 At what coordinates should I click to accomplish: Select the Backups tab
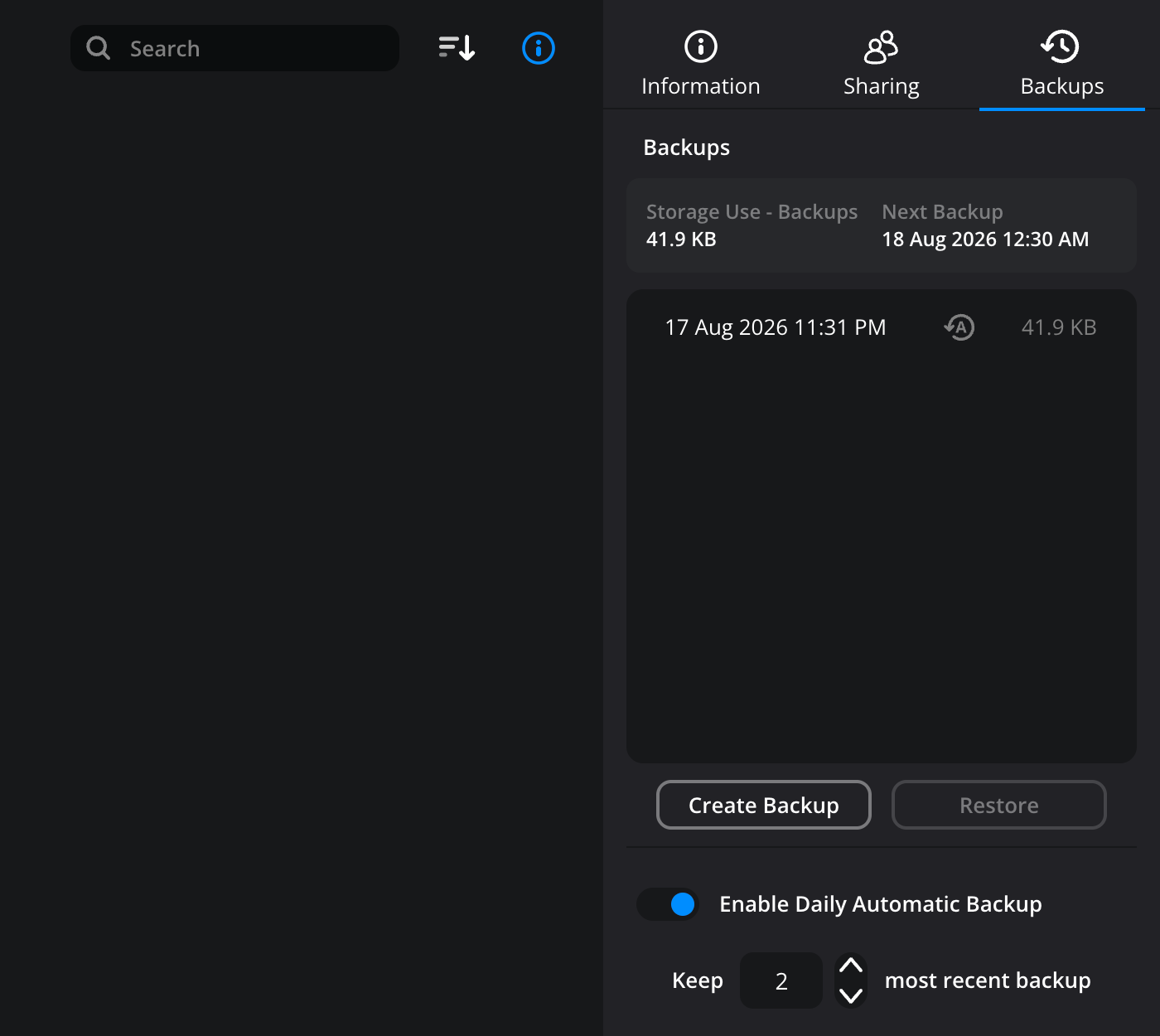[x=1062, y=64]
